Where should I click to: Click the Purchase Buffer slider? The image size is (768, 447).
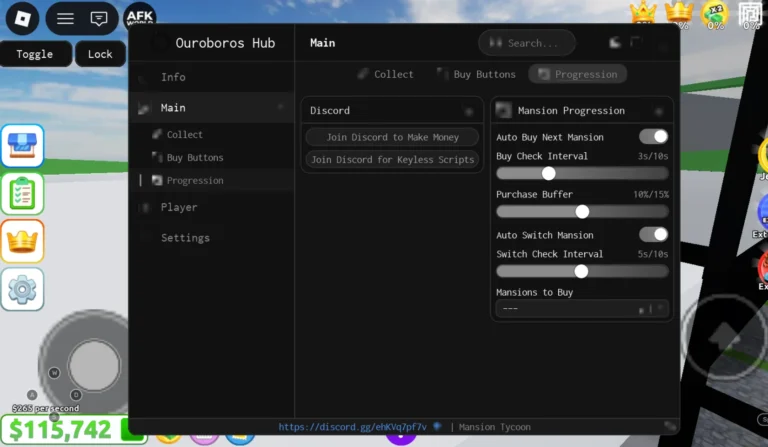click(x=582, y=212)
